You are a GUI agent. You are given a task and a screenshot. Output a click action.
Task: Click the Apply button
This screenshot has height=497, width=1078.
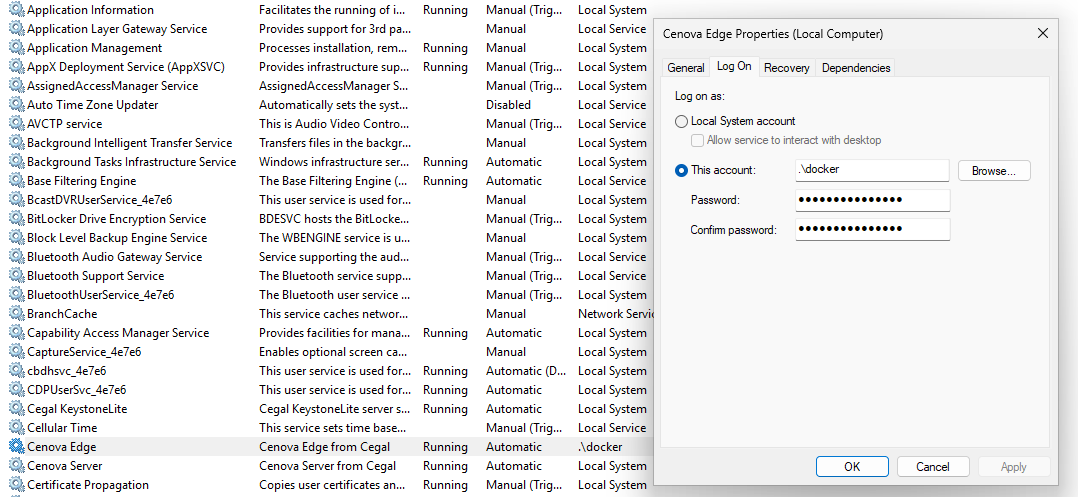1013,467
